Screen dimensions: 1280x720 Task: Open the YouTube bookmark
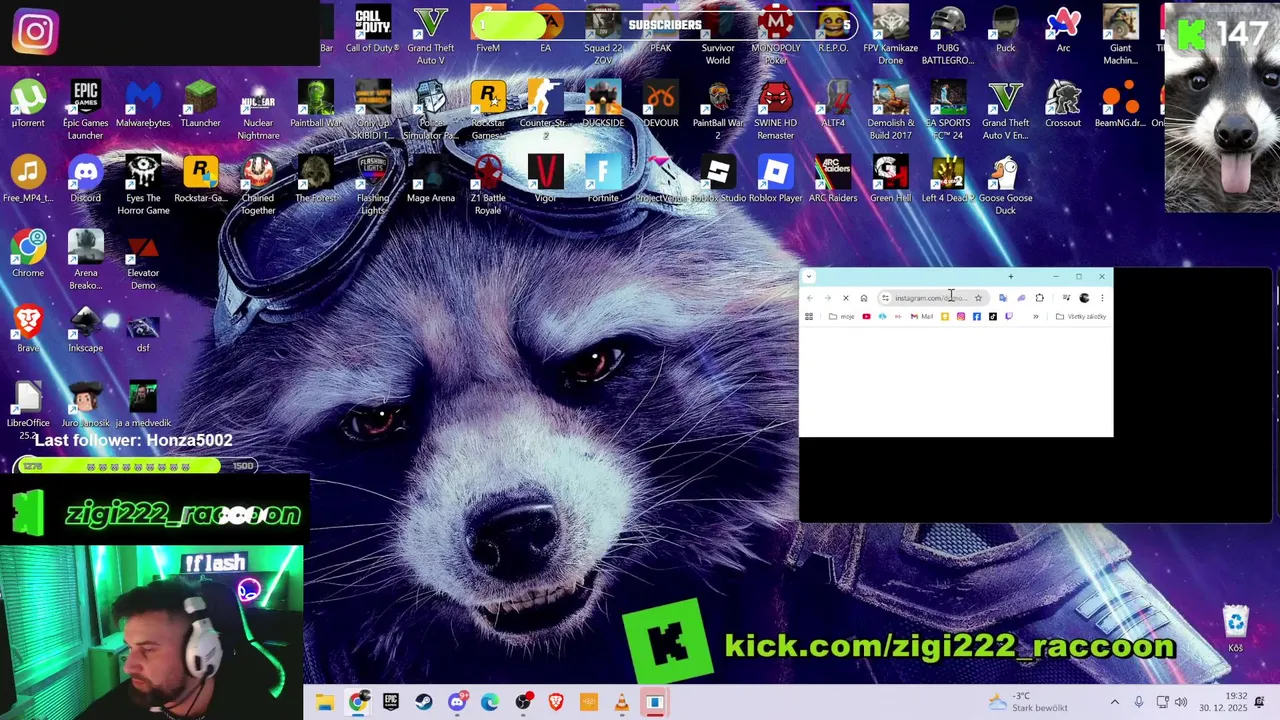(866, 317)
